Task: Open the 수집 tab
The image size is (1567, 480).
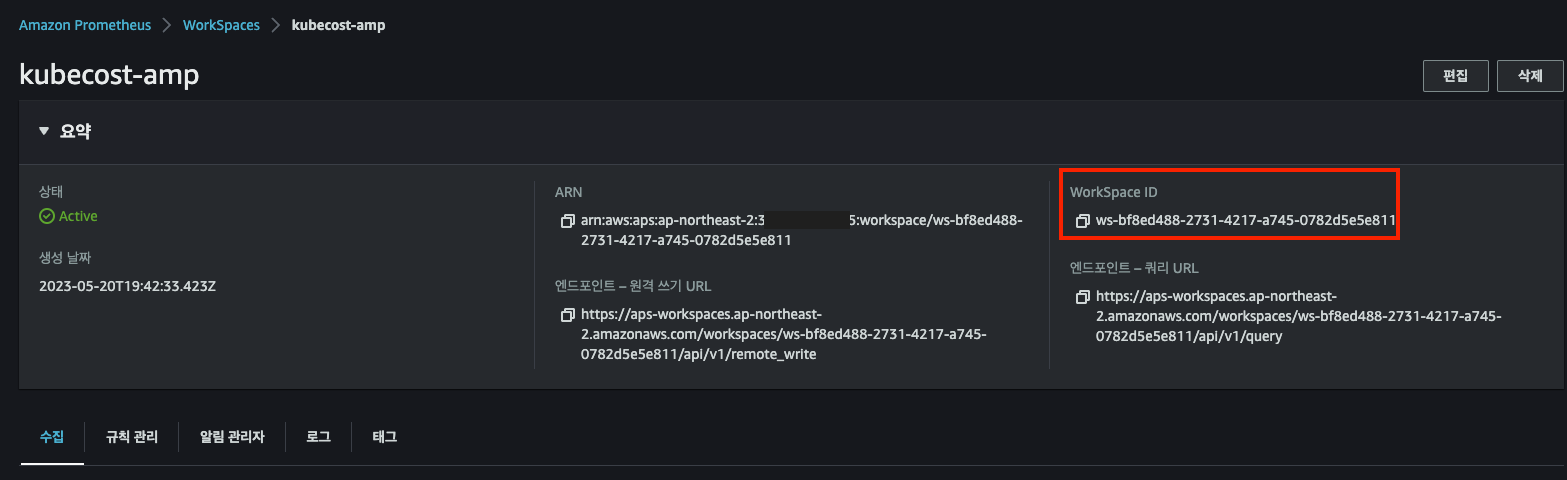Action: 52,437
